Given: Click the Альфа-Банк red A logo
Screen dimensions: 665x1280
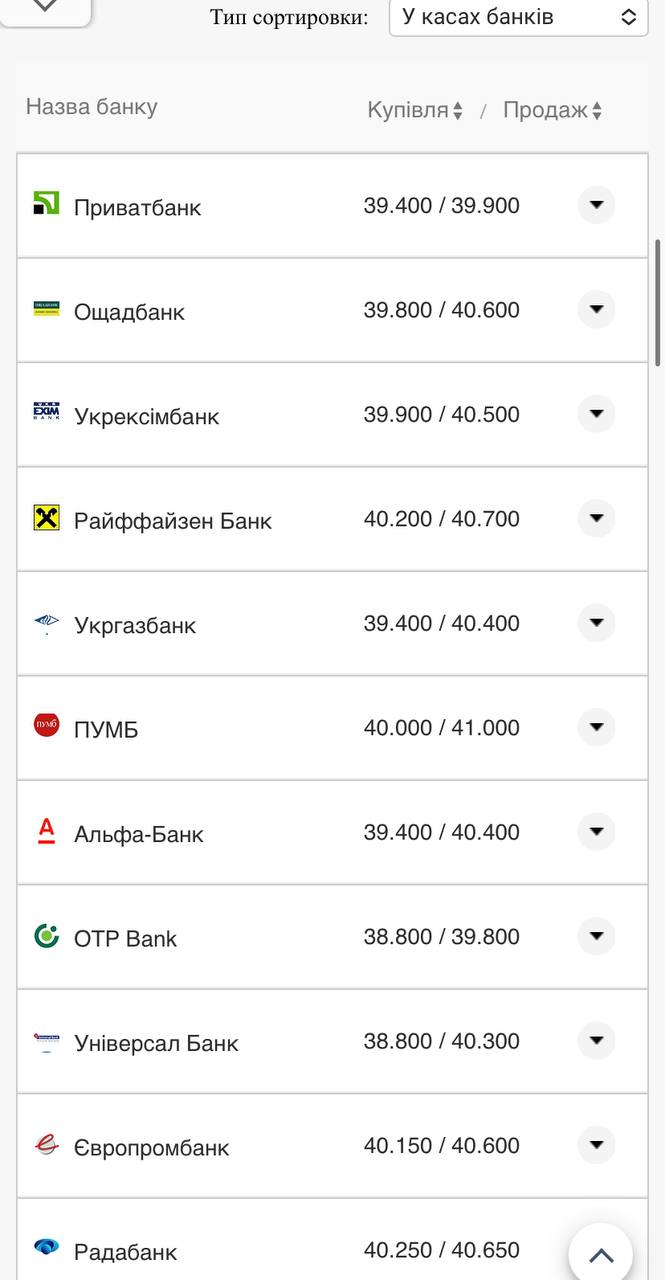Looking at the screenshot, I should pyautogui.click(x=46, y=831).
